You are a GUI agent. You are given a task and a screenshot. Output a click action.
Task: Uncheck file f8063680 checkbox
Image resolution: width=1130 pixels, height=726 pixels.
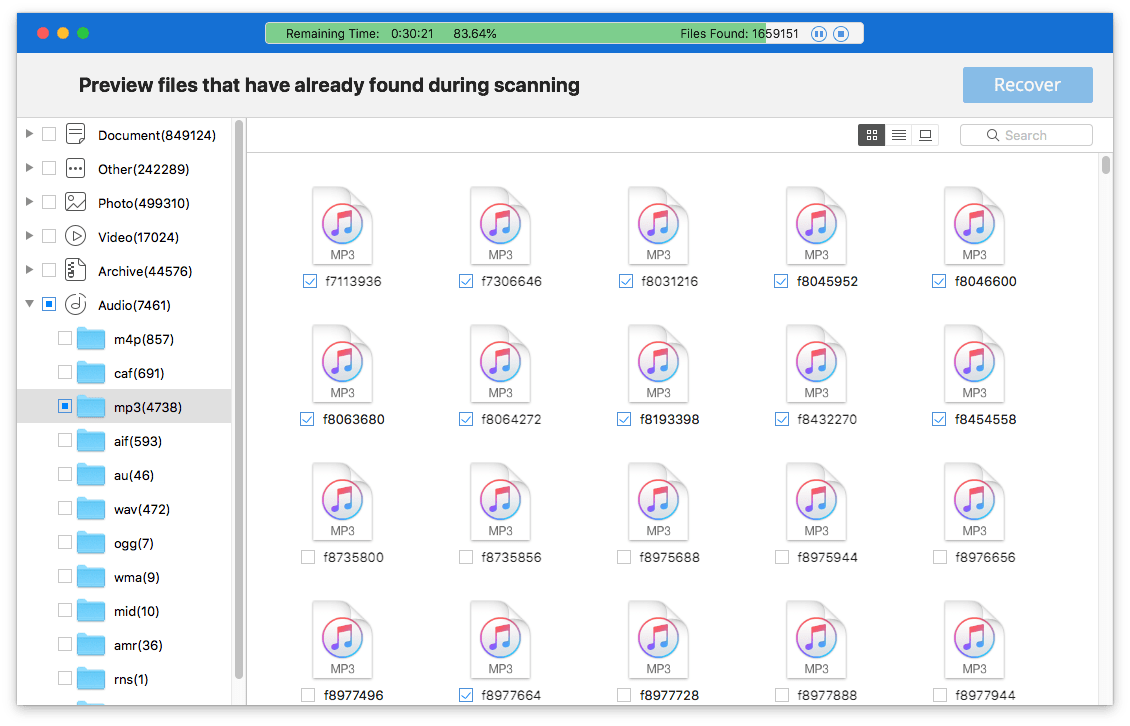(307, 419)
